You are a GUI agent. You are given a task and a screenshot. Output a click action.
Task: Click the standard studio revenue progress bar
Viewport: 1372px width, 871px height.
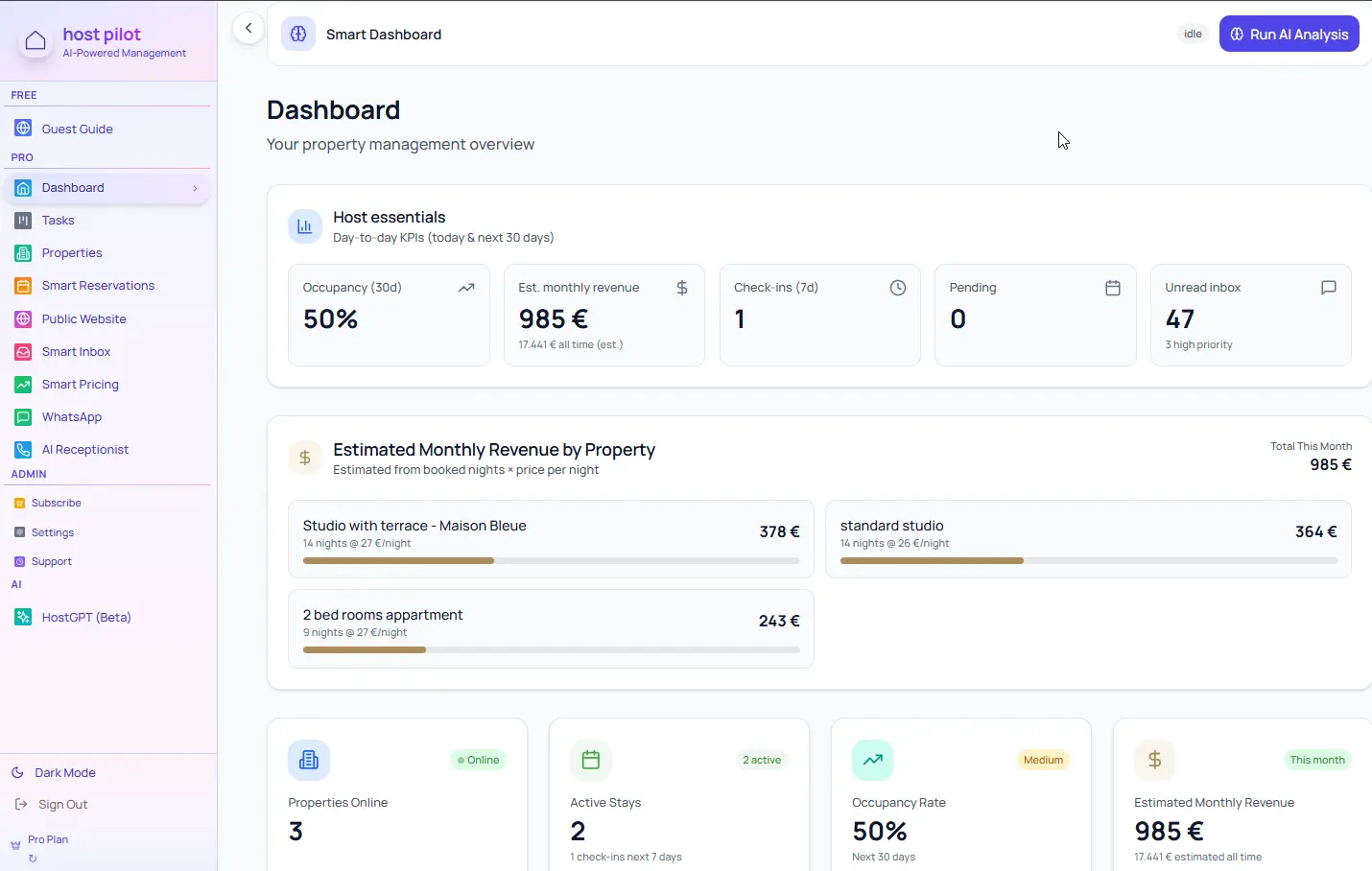[1089, 560]
